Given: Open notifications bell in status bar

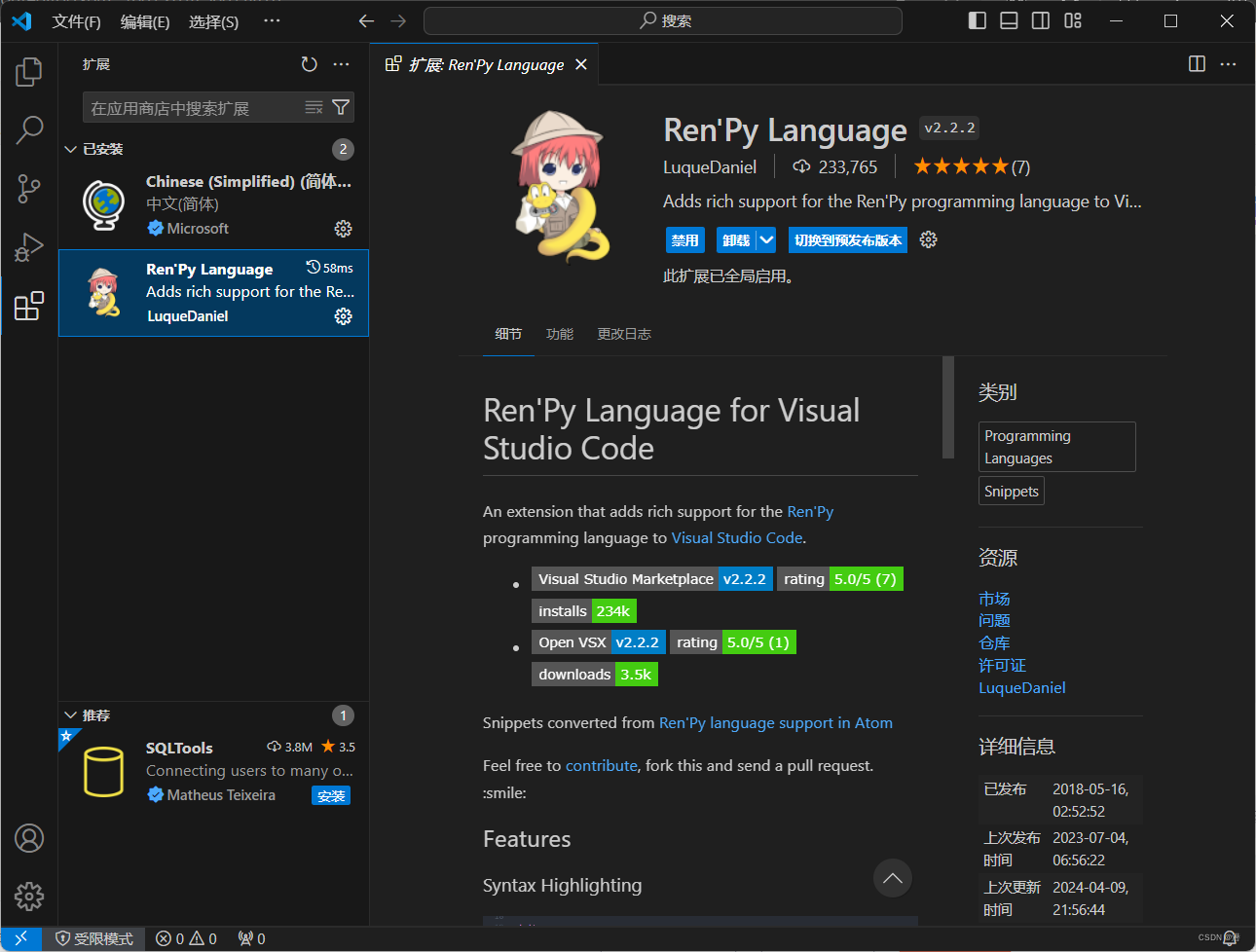Looking at the screenshot, I should click(1231, 938).
